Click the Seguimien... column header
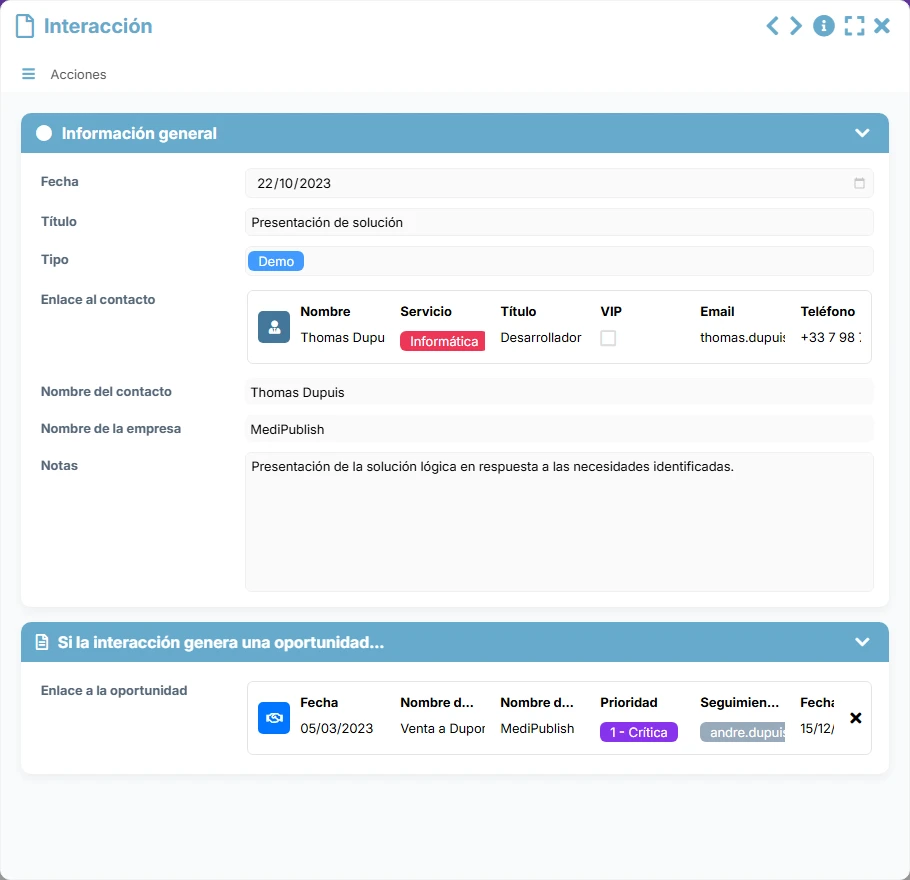Image resolution: width=910 pixels, height=880 pixels. point(739,702)
